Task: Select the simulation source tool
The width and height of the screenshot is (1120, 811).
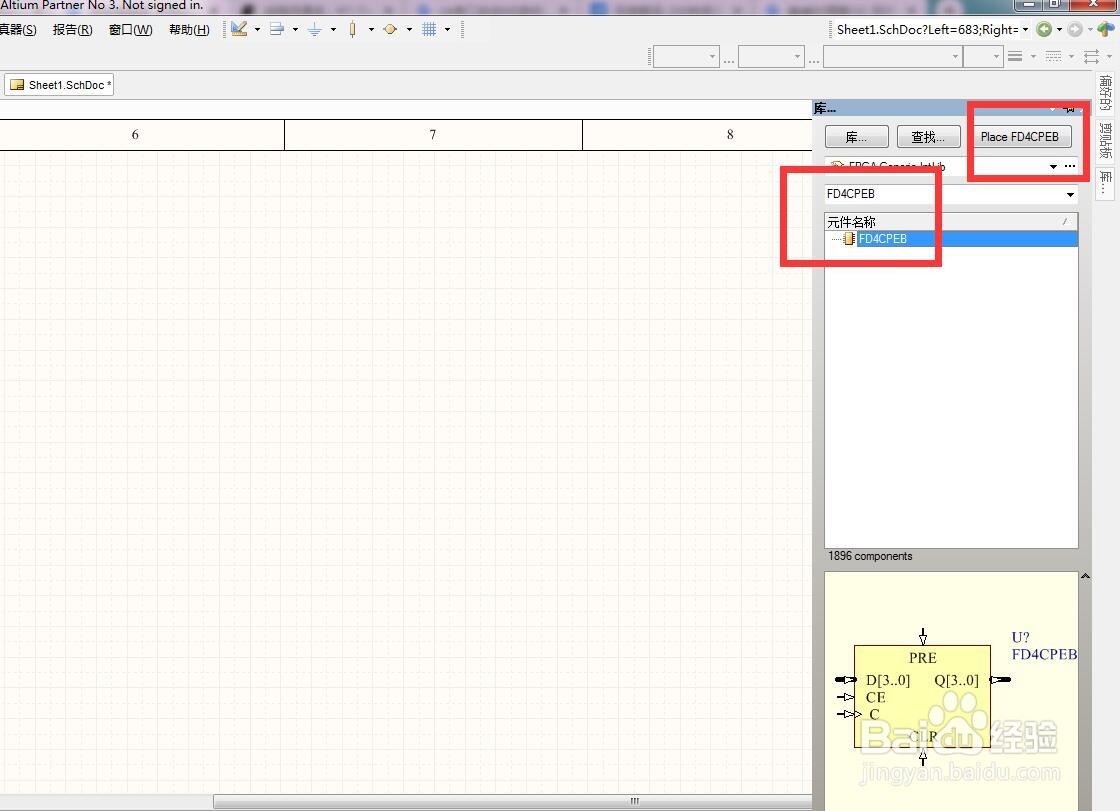Action: coord(390,29)
